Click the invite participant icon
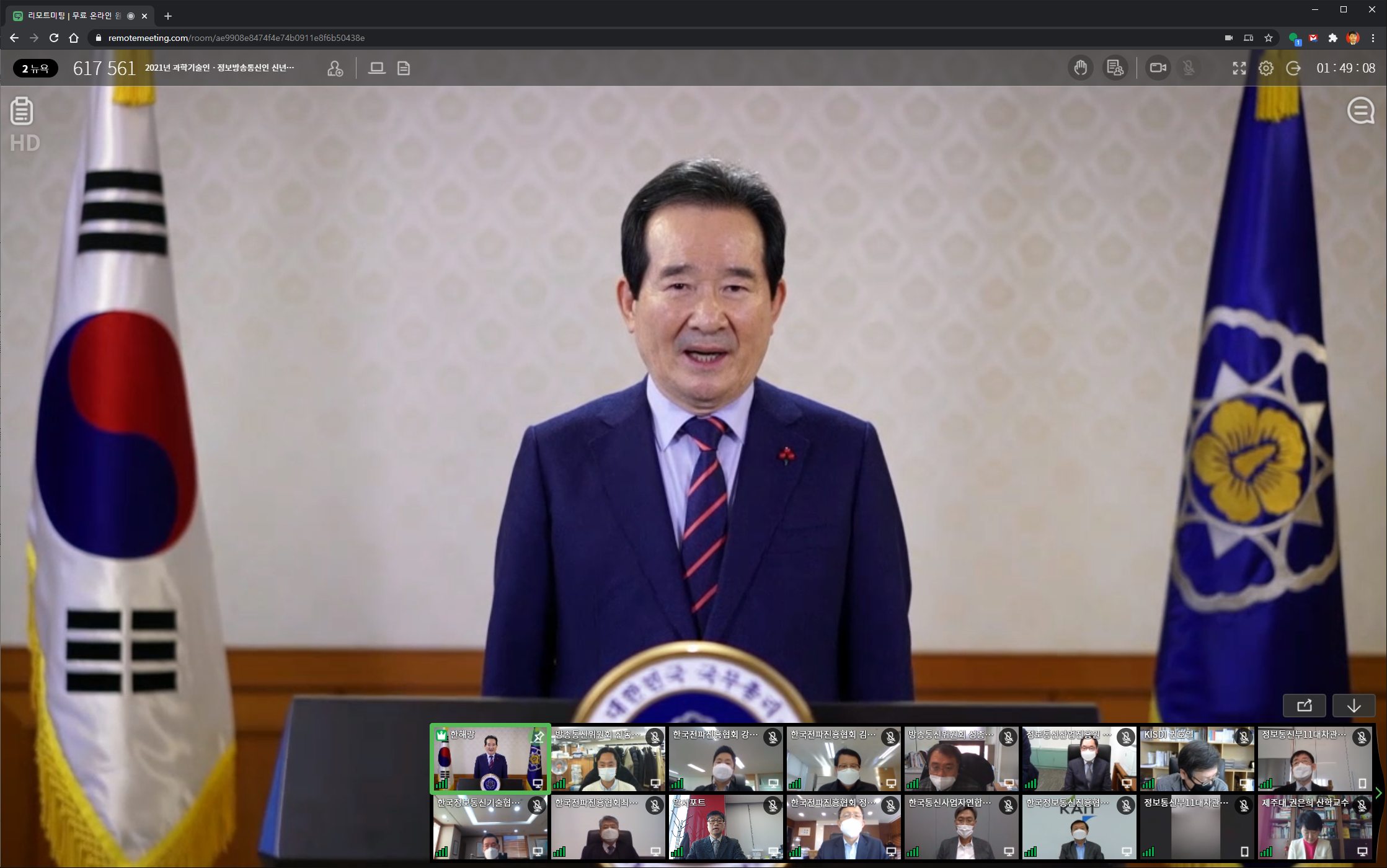 coord(335,68)
